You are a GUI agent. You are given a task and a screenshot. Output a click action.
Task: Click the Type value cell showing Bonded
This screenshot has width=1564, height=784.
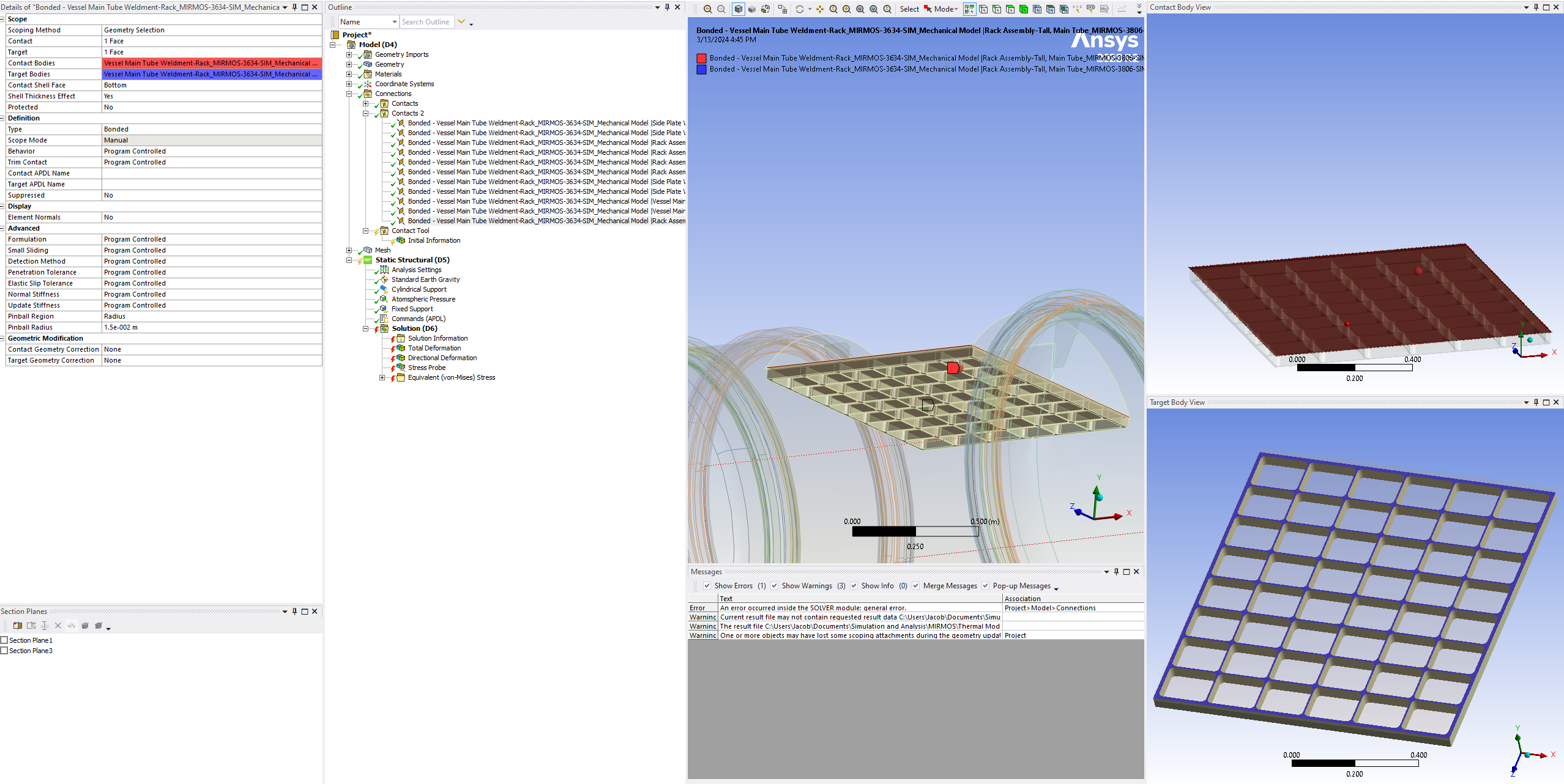(212, 129)
